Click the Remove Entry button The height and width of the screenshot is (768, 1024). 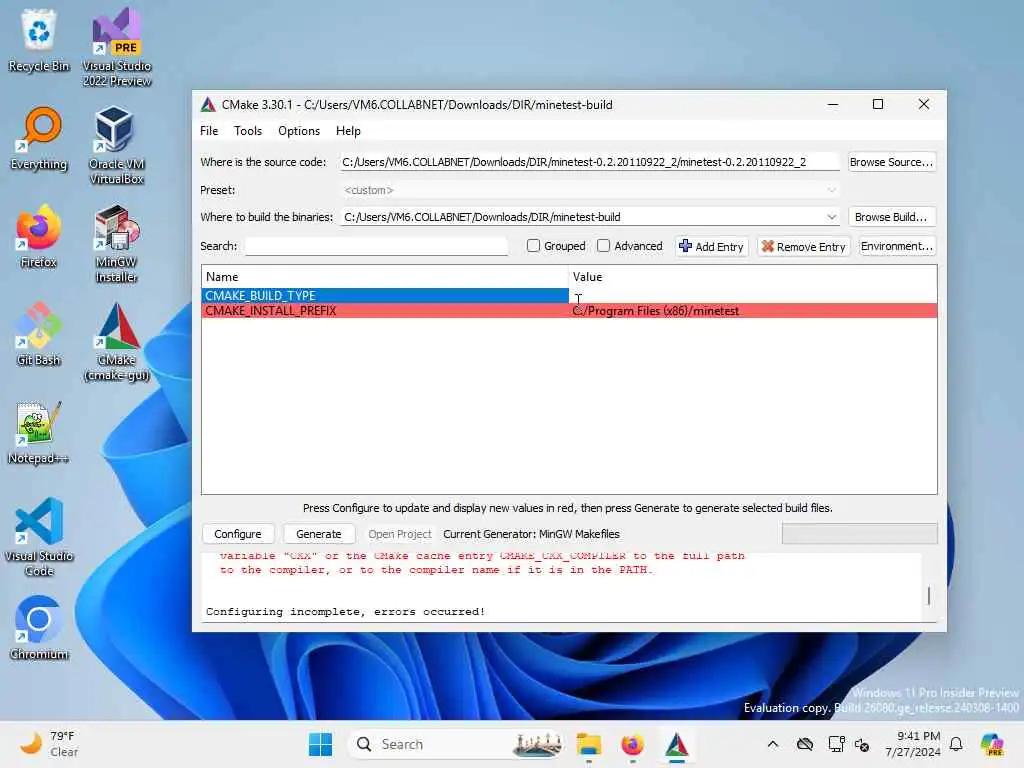pos(804,246)
